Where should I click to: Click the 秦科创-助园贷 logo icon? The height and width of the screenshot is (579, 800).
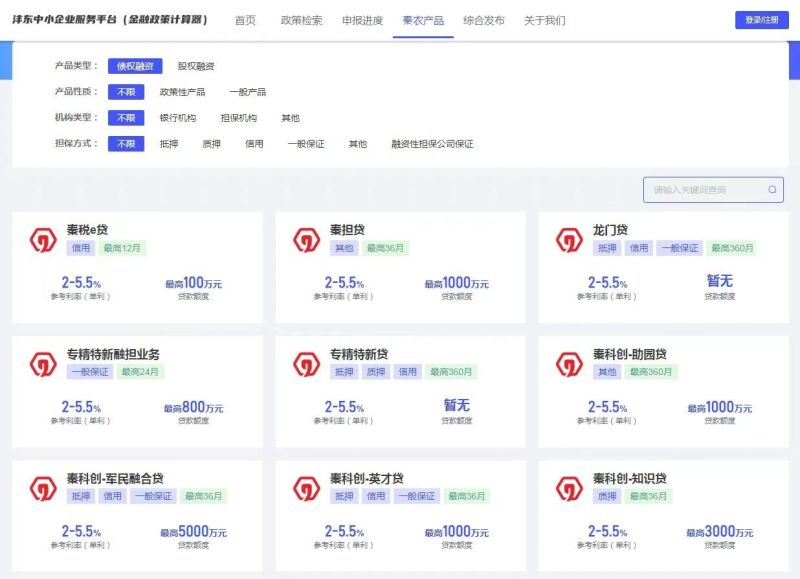pos(569,364)
